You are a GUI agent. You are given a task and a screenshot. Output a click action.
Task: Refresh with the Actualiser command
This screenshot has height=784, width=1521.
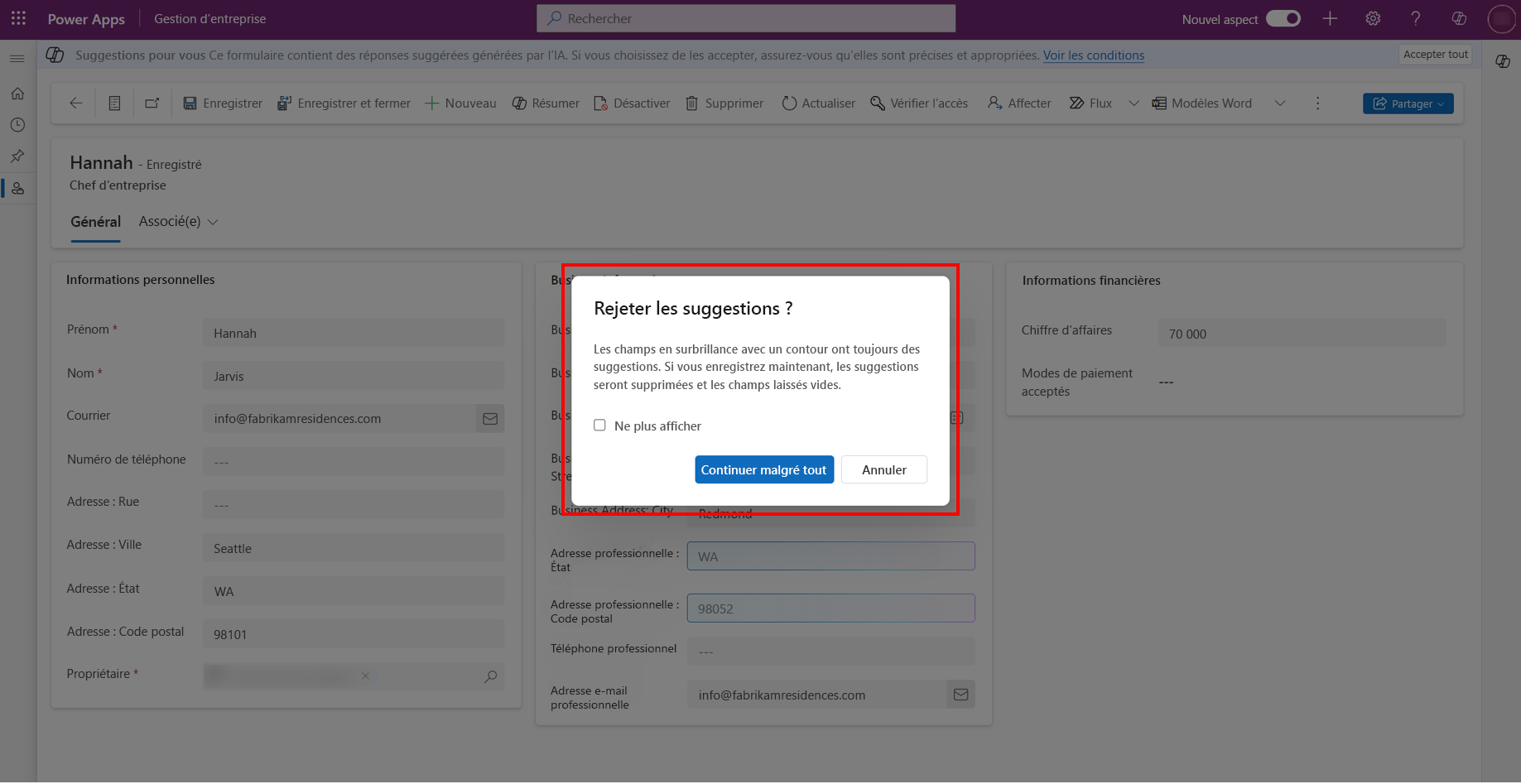tap(819, 103)
